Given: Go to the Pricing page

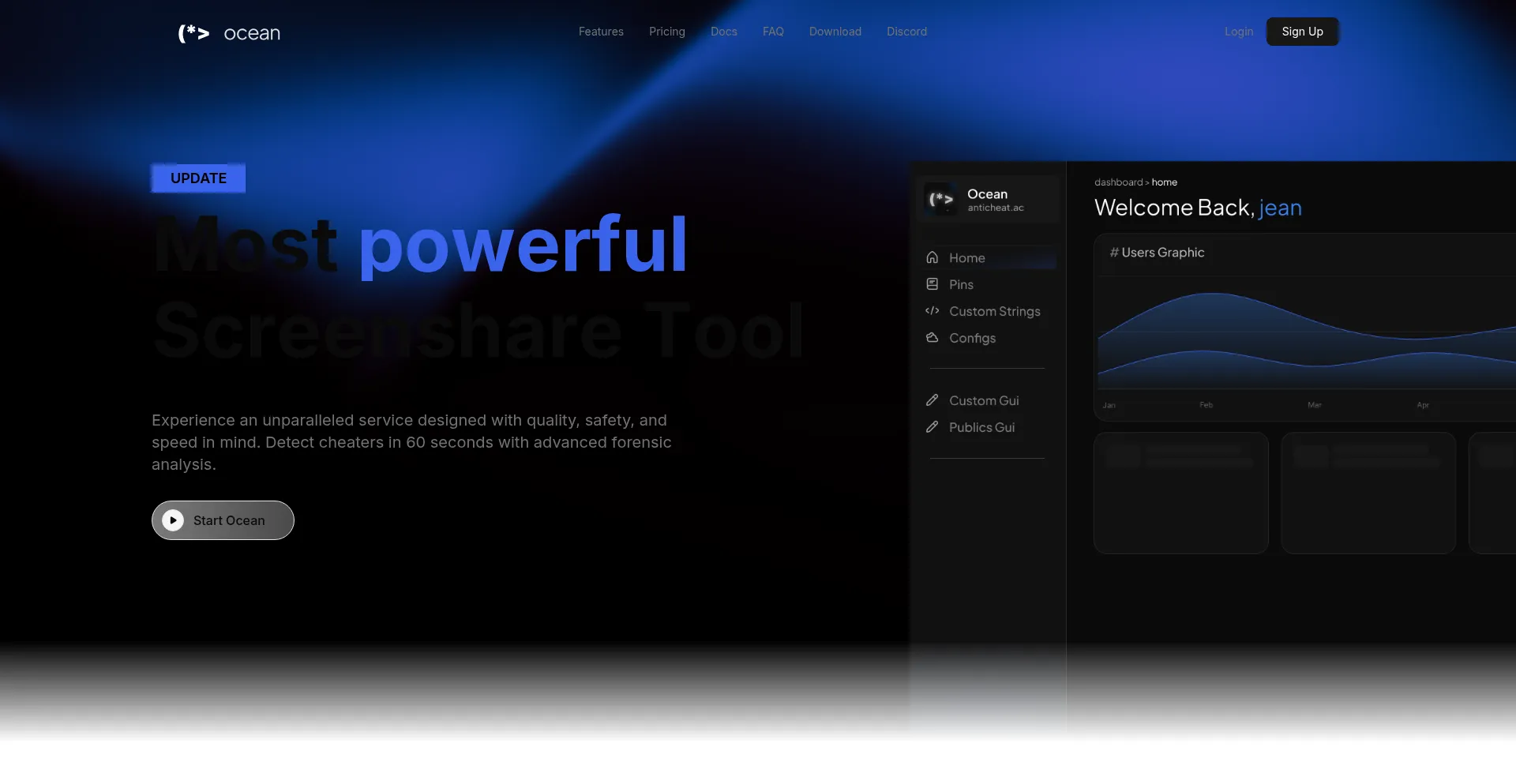Looking at the screenshot, I should click(667, 32).
